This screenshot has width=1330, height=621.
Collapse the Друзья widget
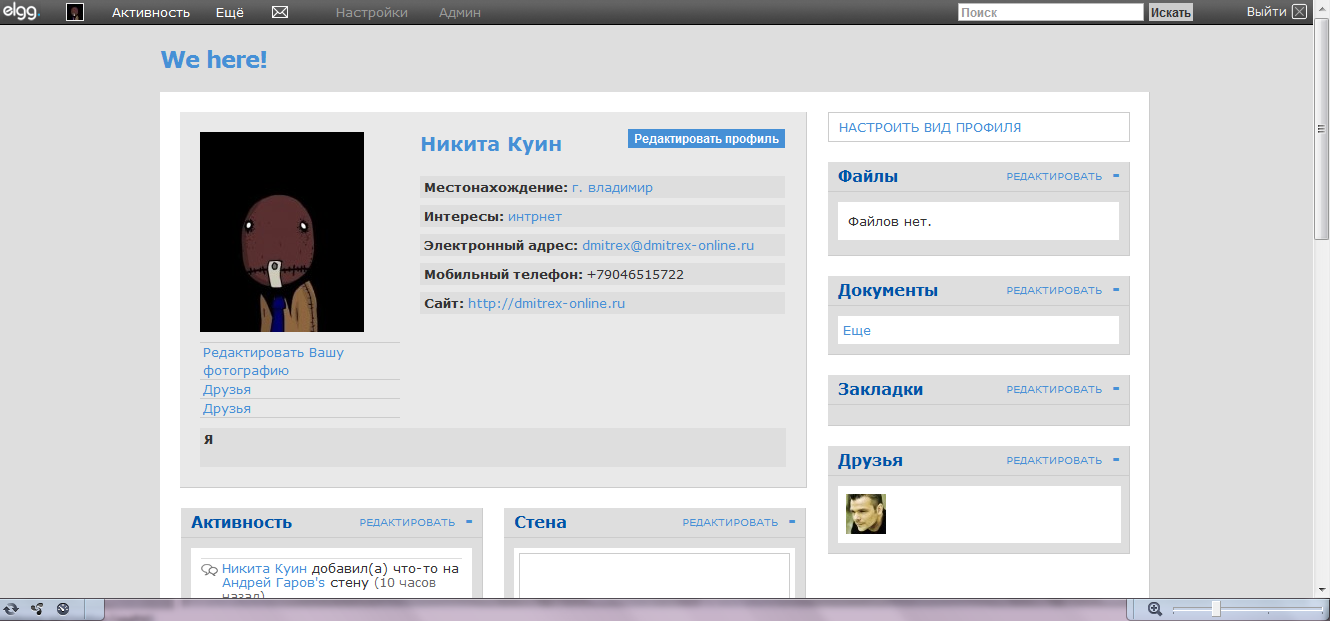1116,460
